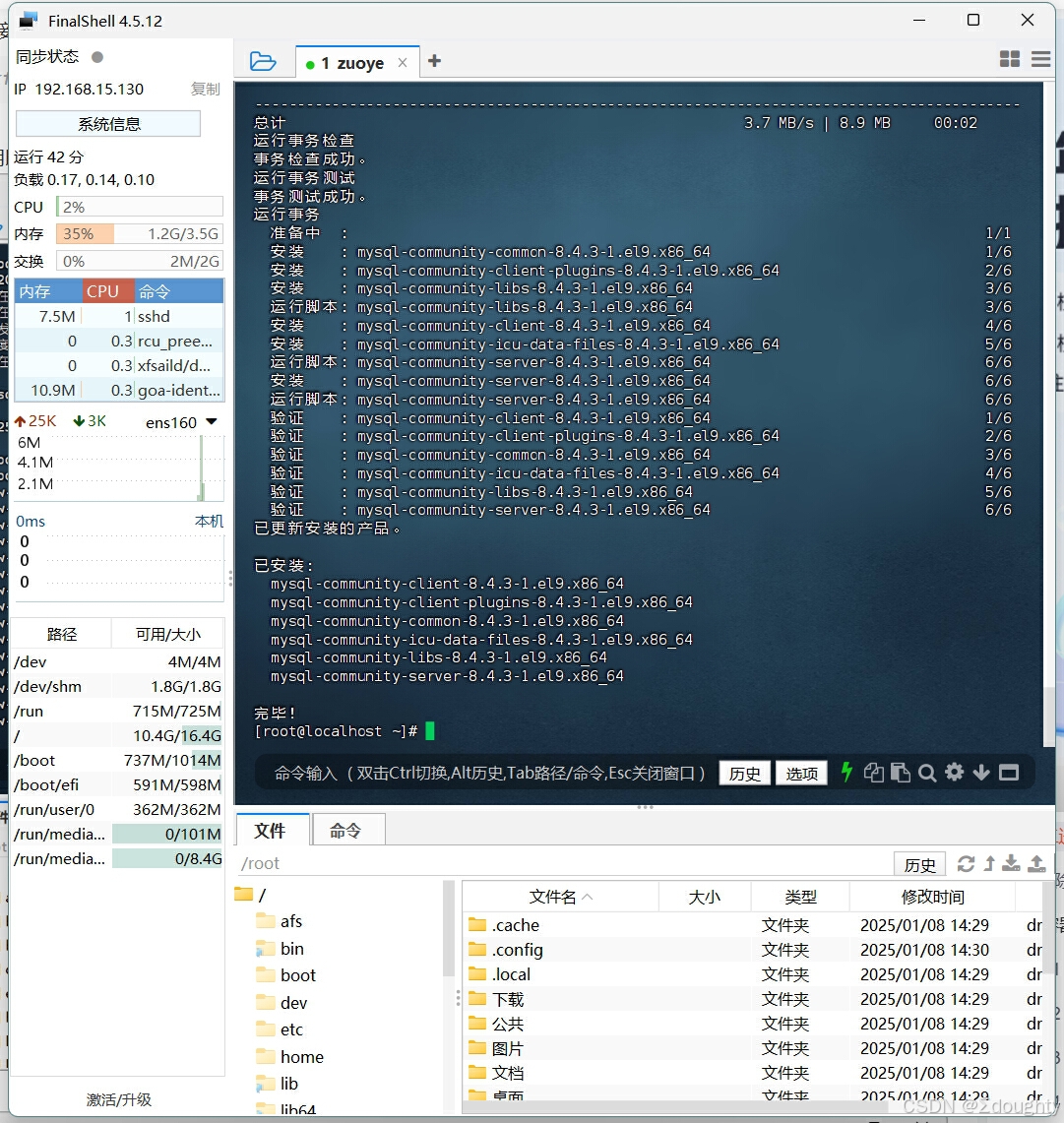
Task: Copy the IP address with 复制
Action: pos(206,89)
